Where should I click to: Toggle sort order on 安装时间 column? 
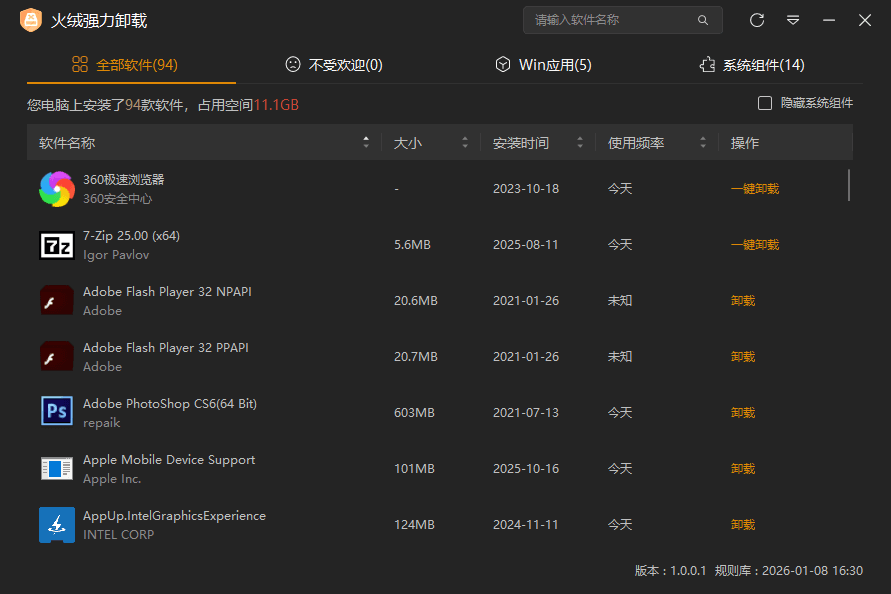tap(580, 142)
